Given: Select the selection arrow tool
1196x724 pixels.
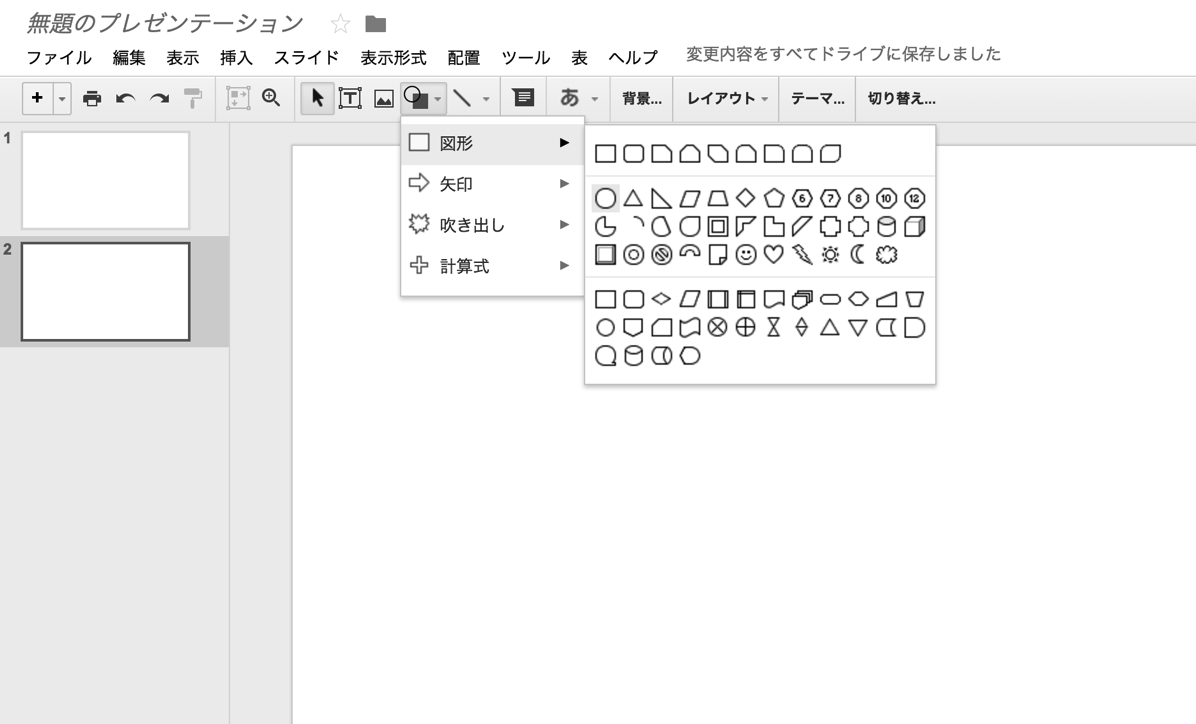Looking at the screenshot, I should (x=317, y=97).
